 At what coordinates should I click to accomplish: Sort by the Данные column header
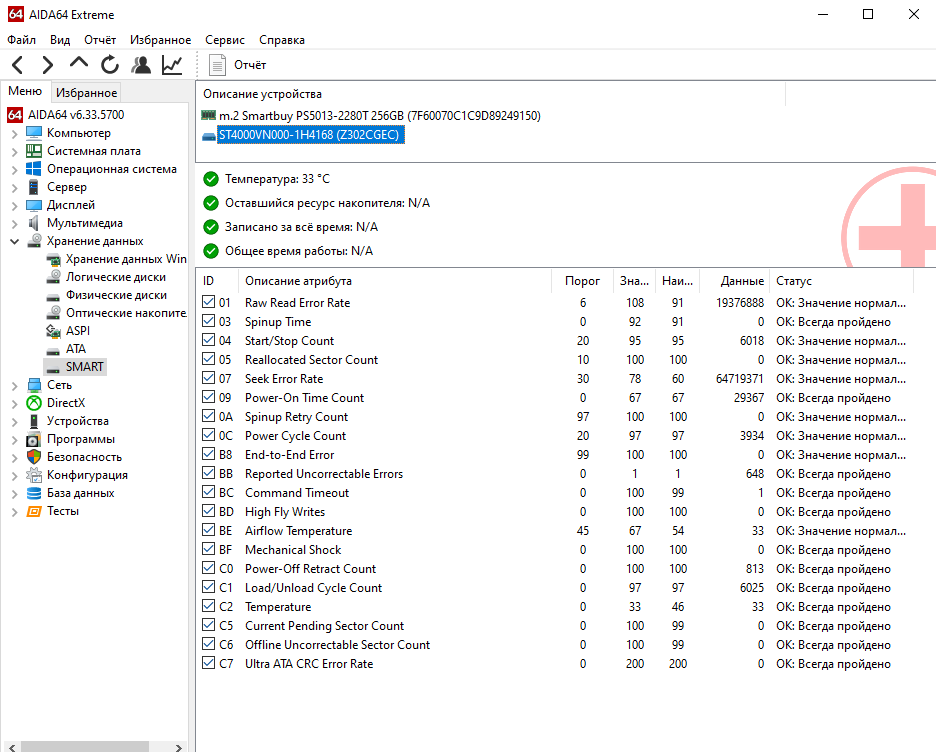click(x=734, y=281)
